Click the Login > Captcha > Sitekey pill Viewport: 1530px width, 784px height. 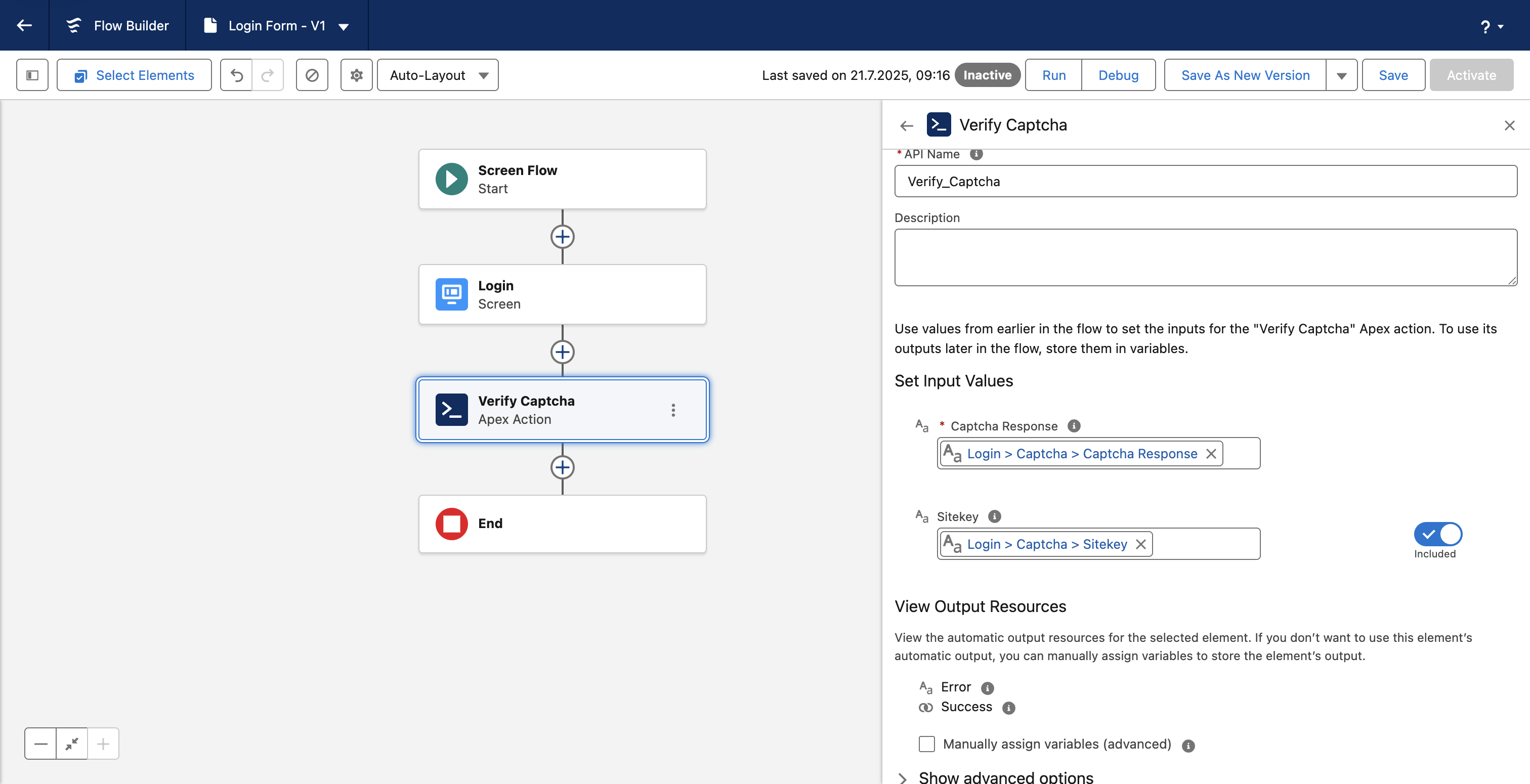(1046, 545)
